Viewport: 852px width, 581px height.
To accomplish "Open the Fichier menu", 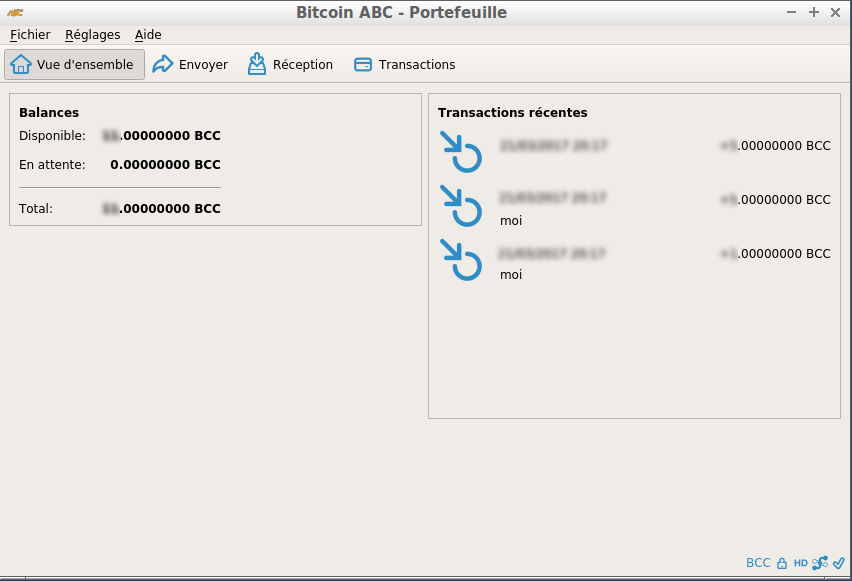I will pyautogui.click(x=30, y=35).
